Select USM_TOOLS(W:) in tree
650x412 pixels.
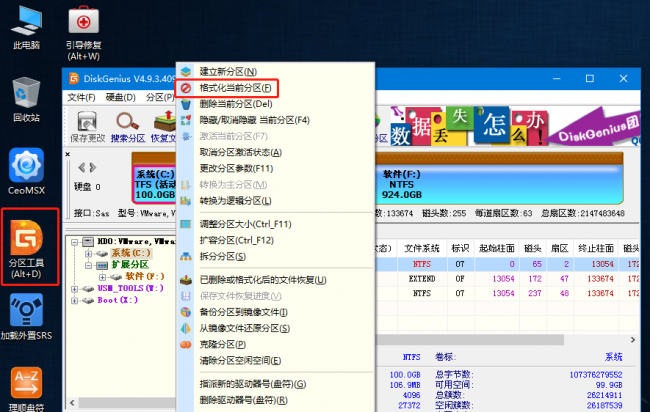click(x=131, y=288)
